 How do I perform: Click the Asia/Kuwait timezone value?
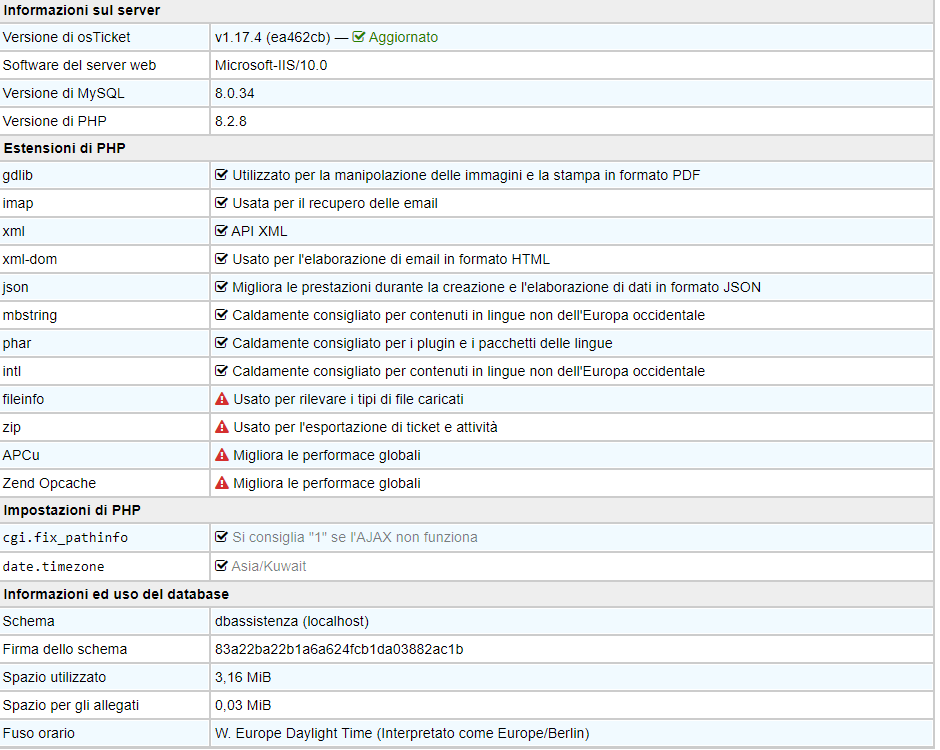point(269,566)
